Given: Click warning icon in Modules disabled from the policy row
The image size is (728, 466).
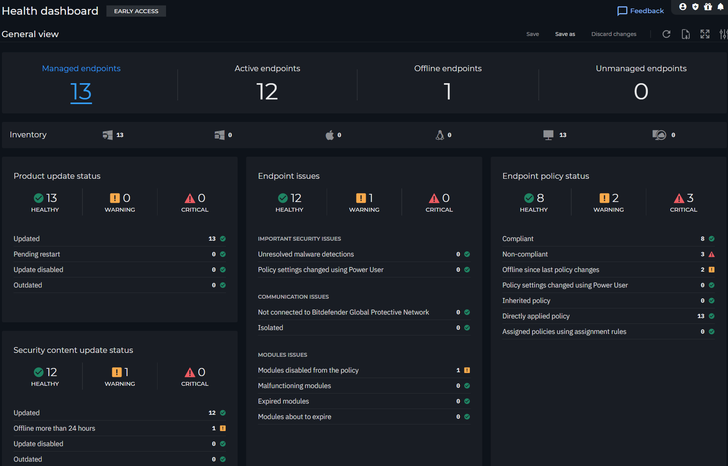Looking at the screenshot, I should click(x=467, y=370).
